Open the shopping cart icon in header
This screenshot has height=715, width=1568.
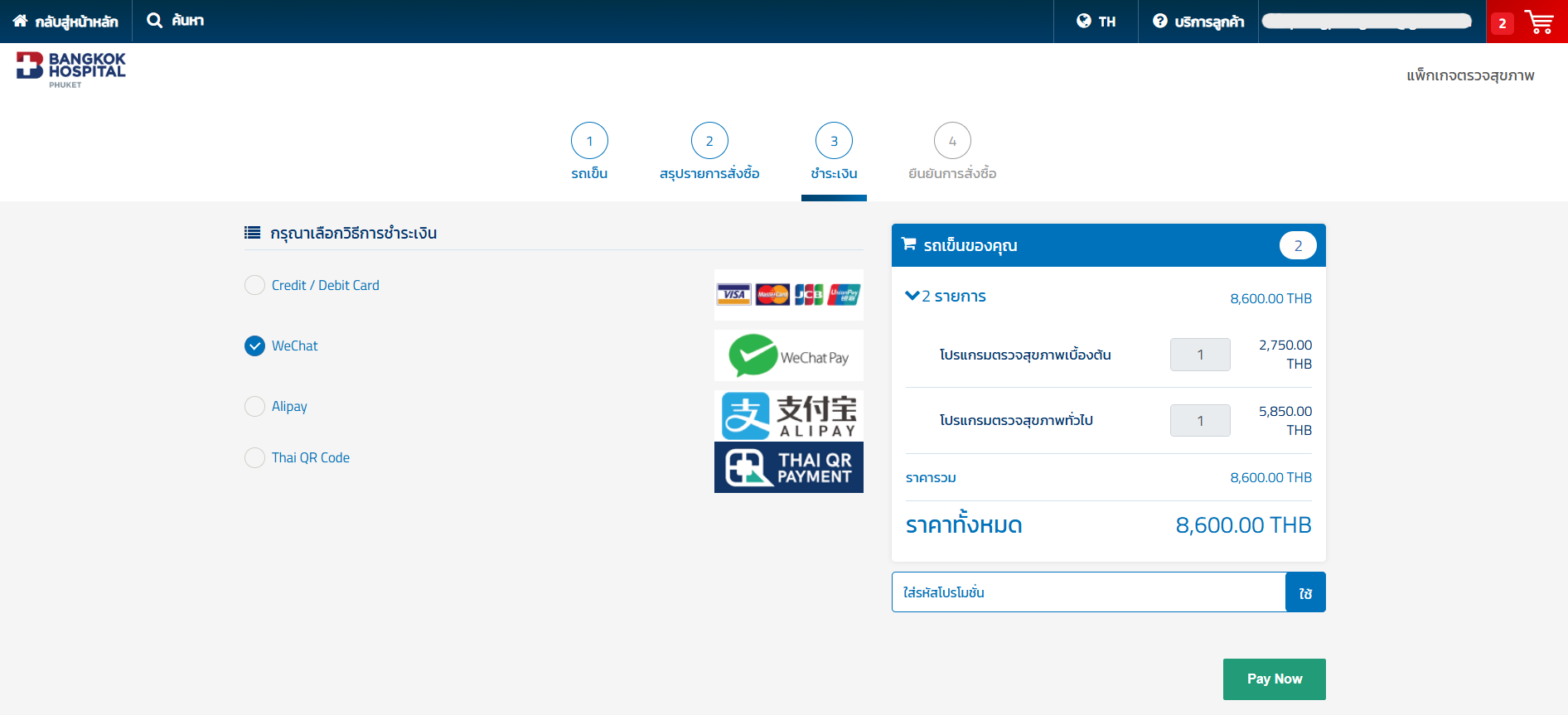pos(1539,22)
